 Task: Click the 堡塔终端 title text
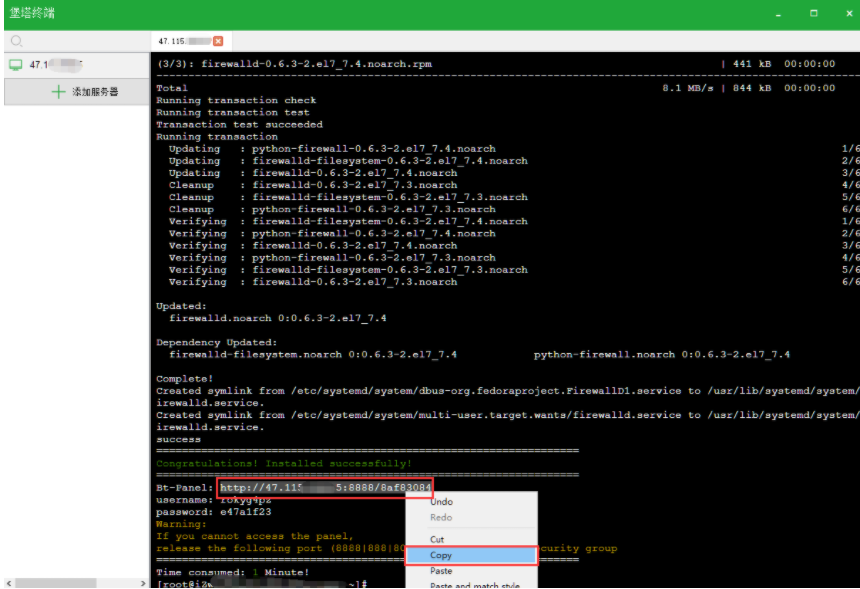tap(32, 13)
